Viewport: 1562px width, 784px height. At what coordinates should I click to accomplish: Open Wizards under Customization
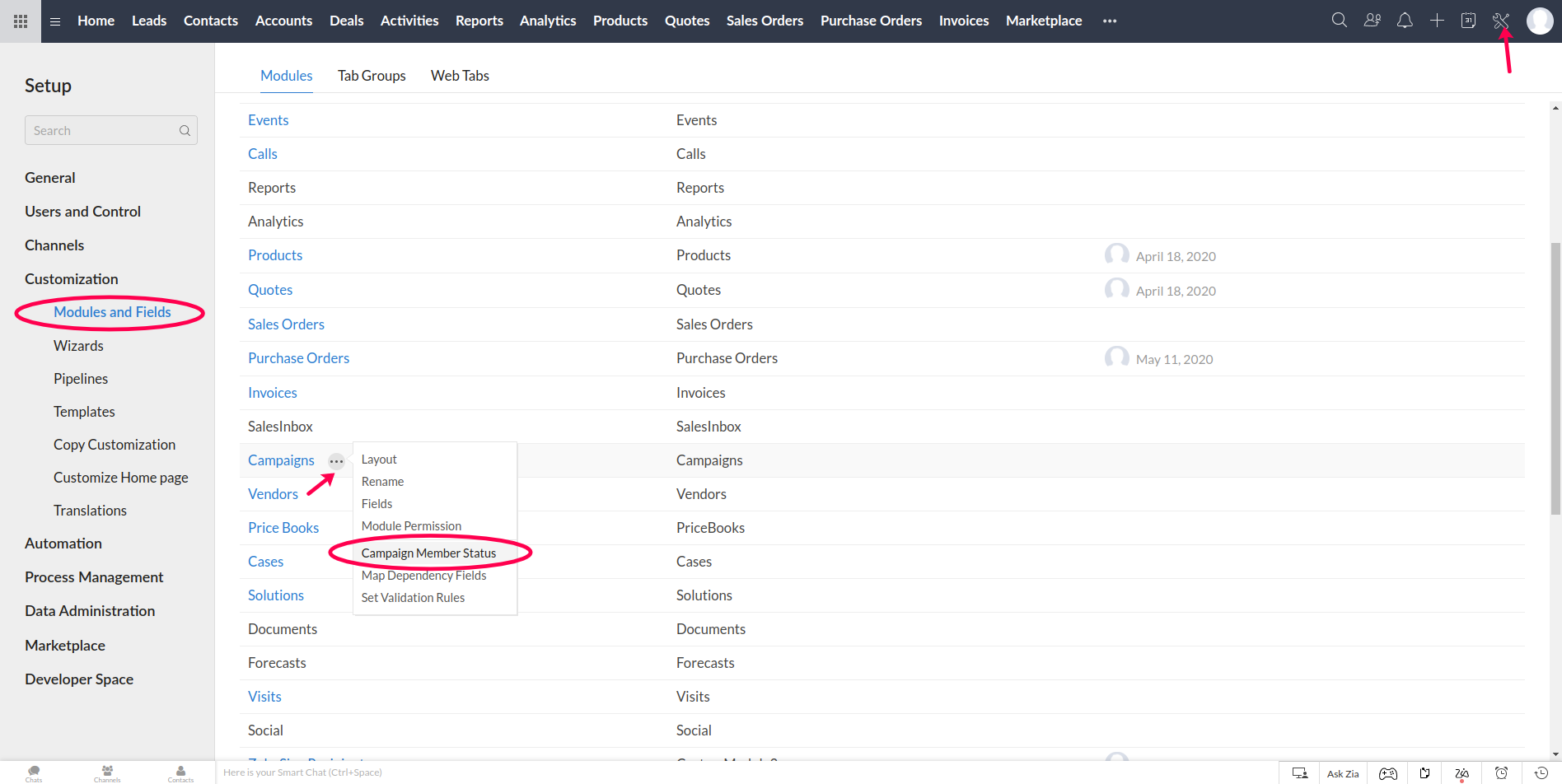tap(78, 346)
